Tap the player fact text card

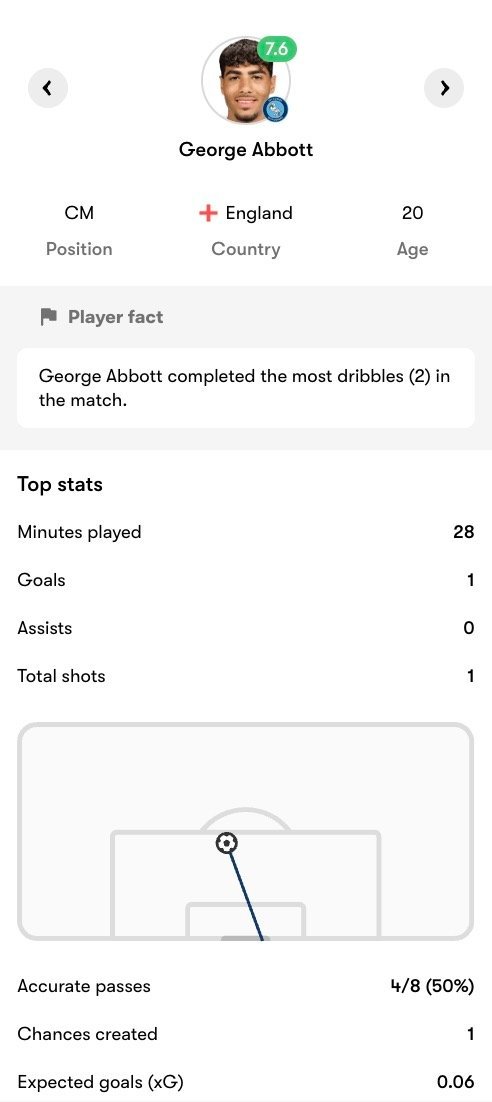pos(246,388)
